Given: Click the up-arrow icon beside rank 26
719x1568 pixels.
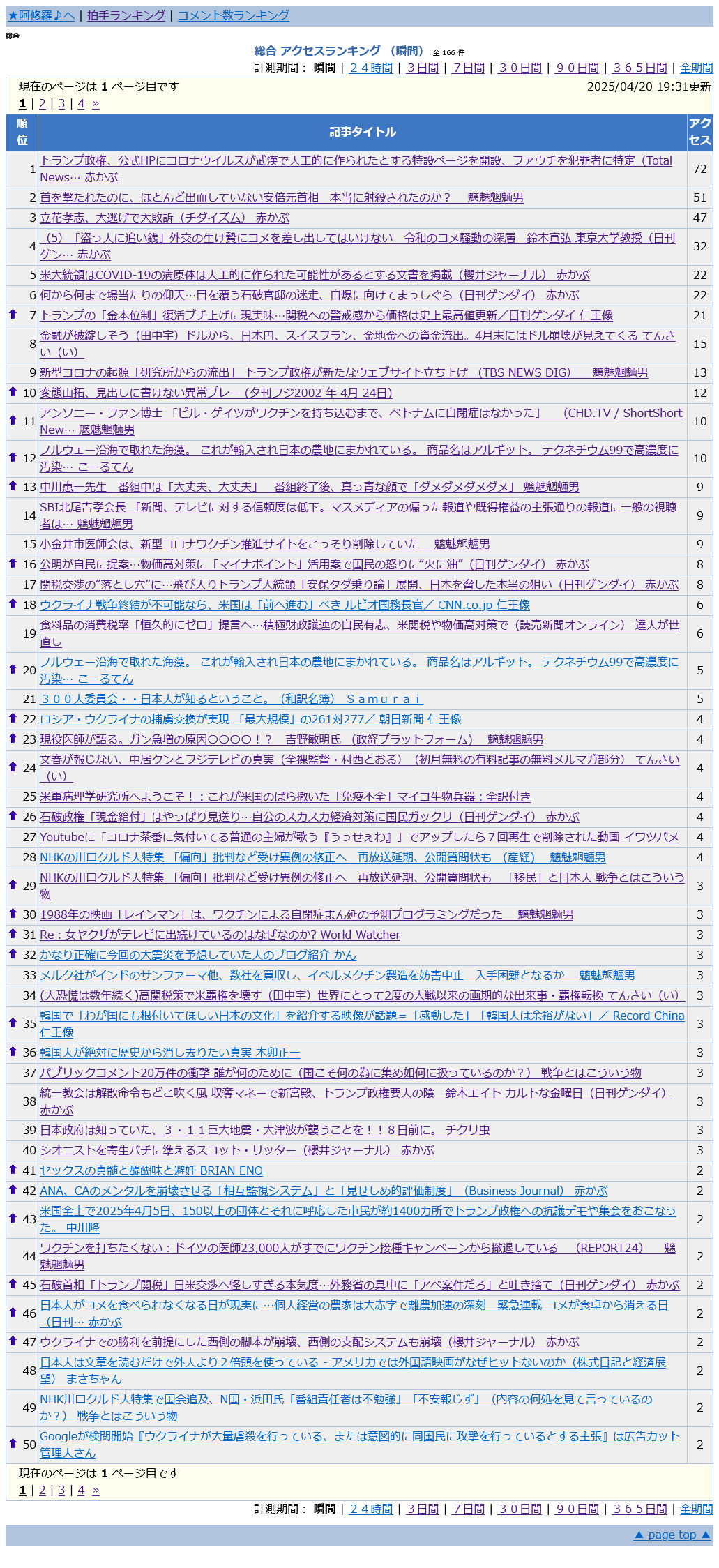Looking at the screenshot, I should click(13, 815).
